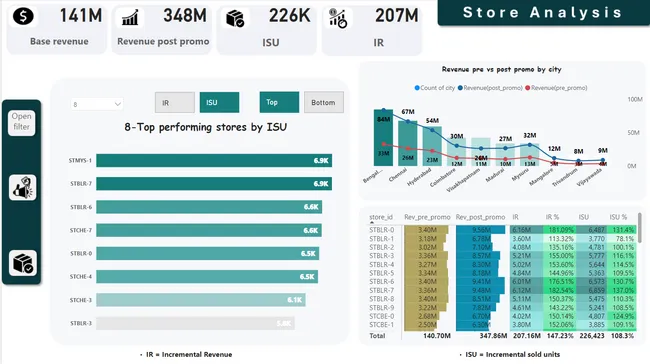Toggle ranking to Bottom stores
650x364 pixels.
323,102
